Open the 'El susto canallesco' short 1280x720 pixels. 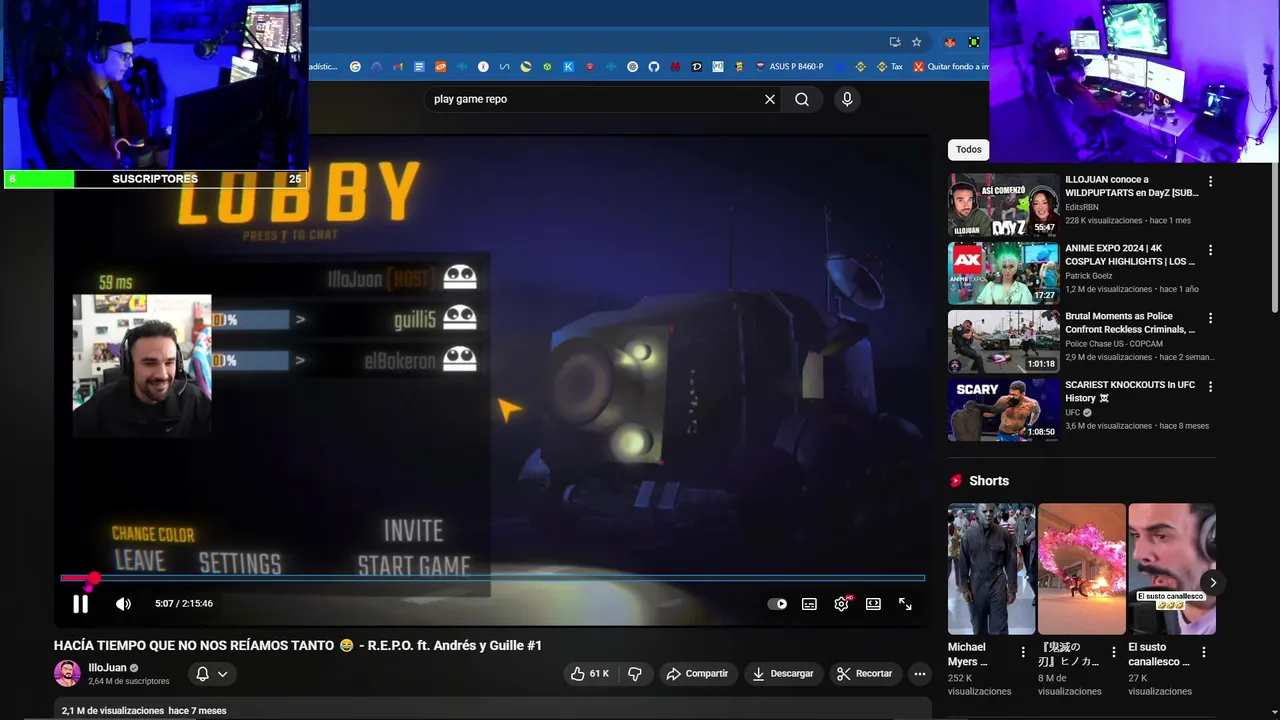[x=1171, y=569]
